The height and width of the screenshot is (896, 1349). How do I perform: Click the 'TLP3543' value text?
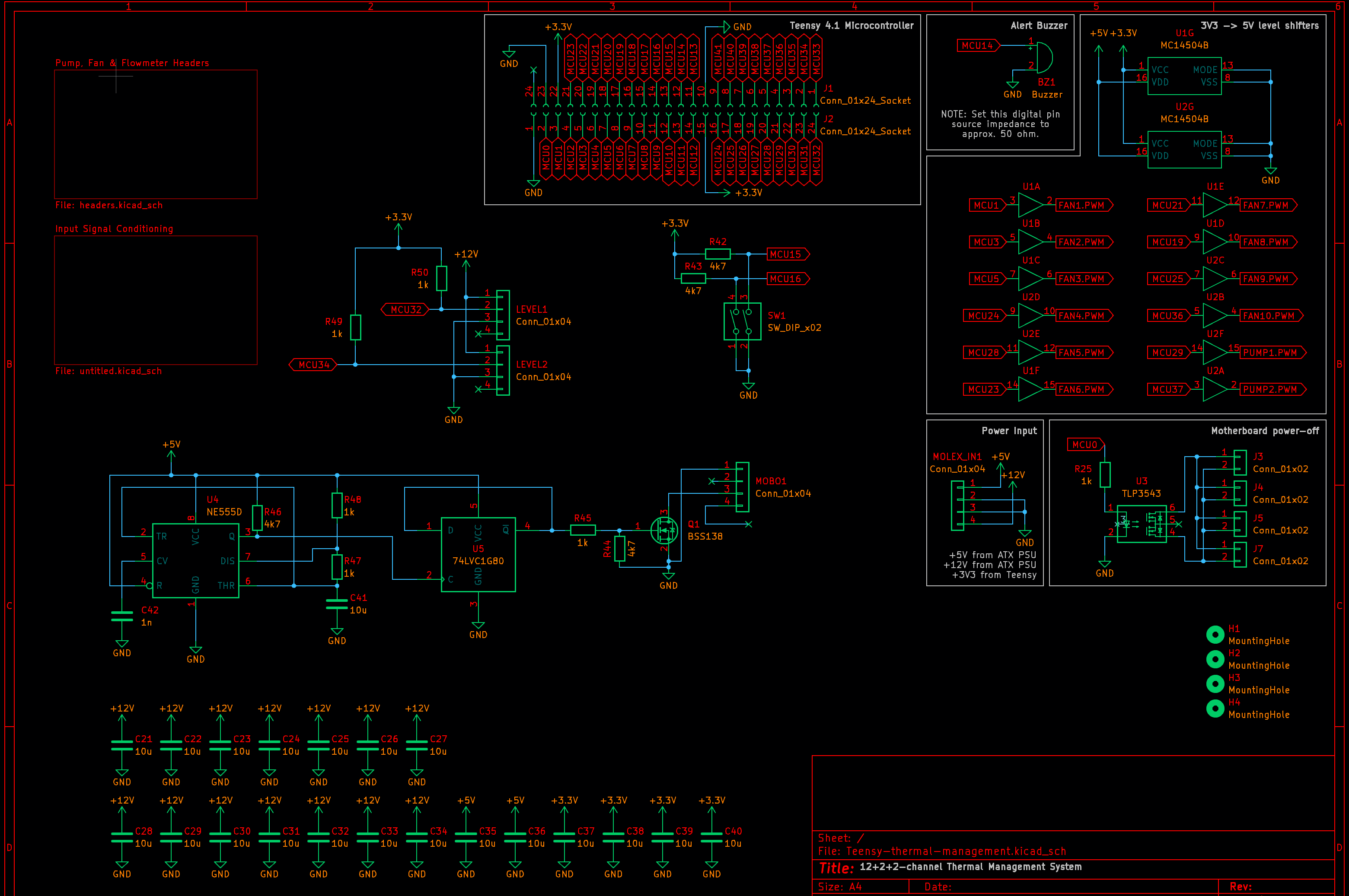(x=1141, y=493)
